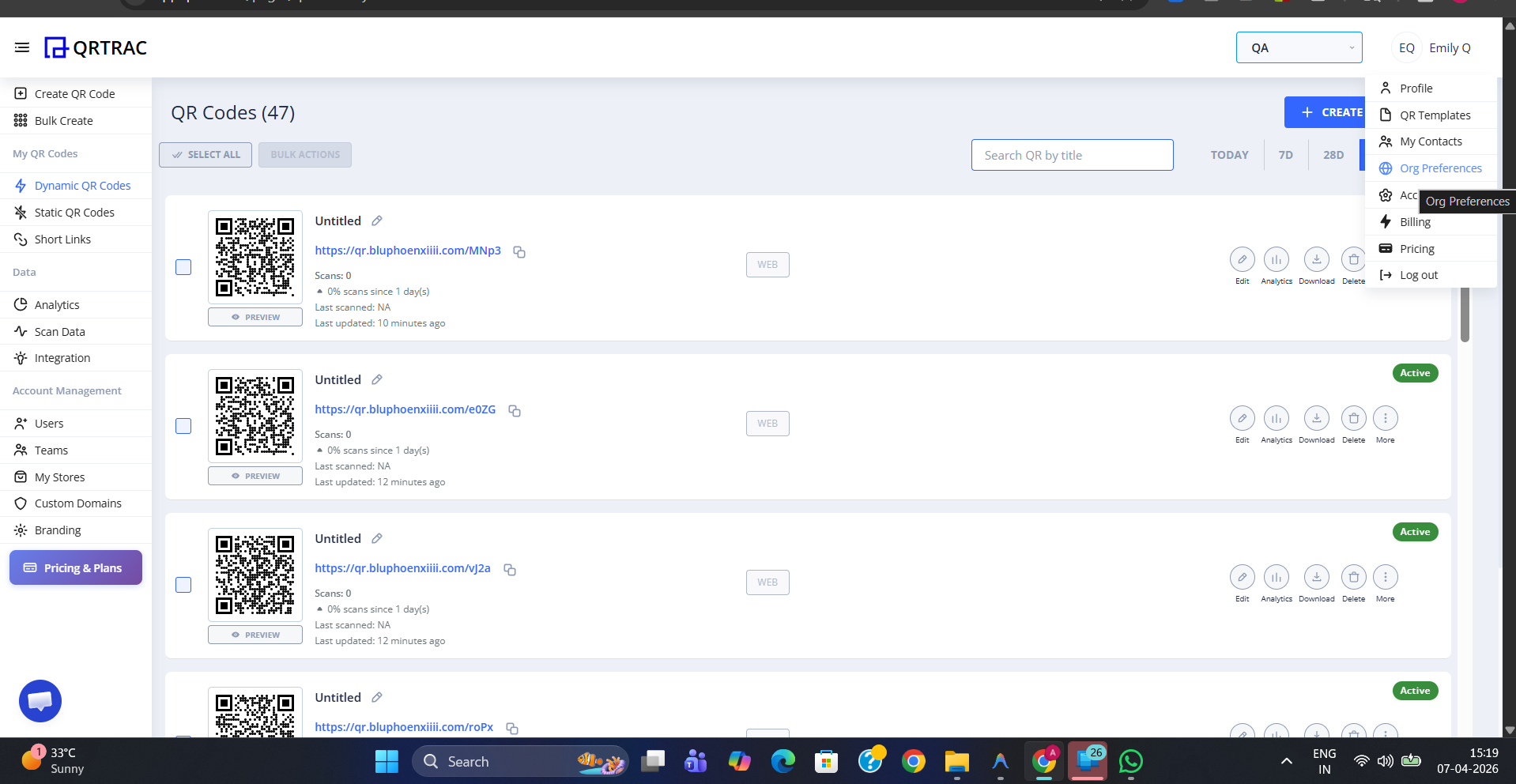1516x784 pixels.
Task: Click the Search QR by title field
Action: [1072, 154]
